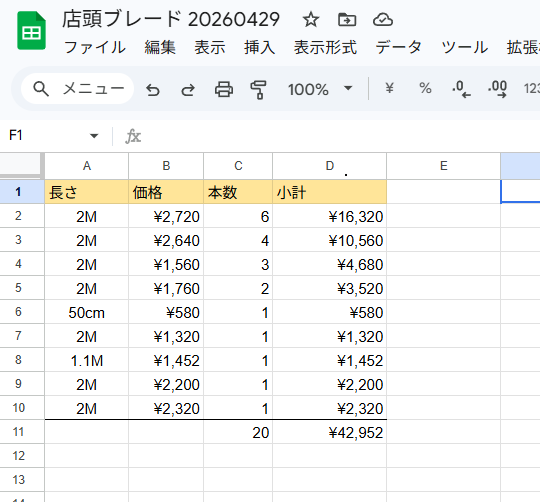Select all cells with corner box
The width and height of the screenshot is (540, 502).
coord(22,165)
